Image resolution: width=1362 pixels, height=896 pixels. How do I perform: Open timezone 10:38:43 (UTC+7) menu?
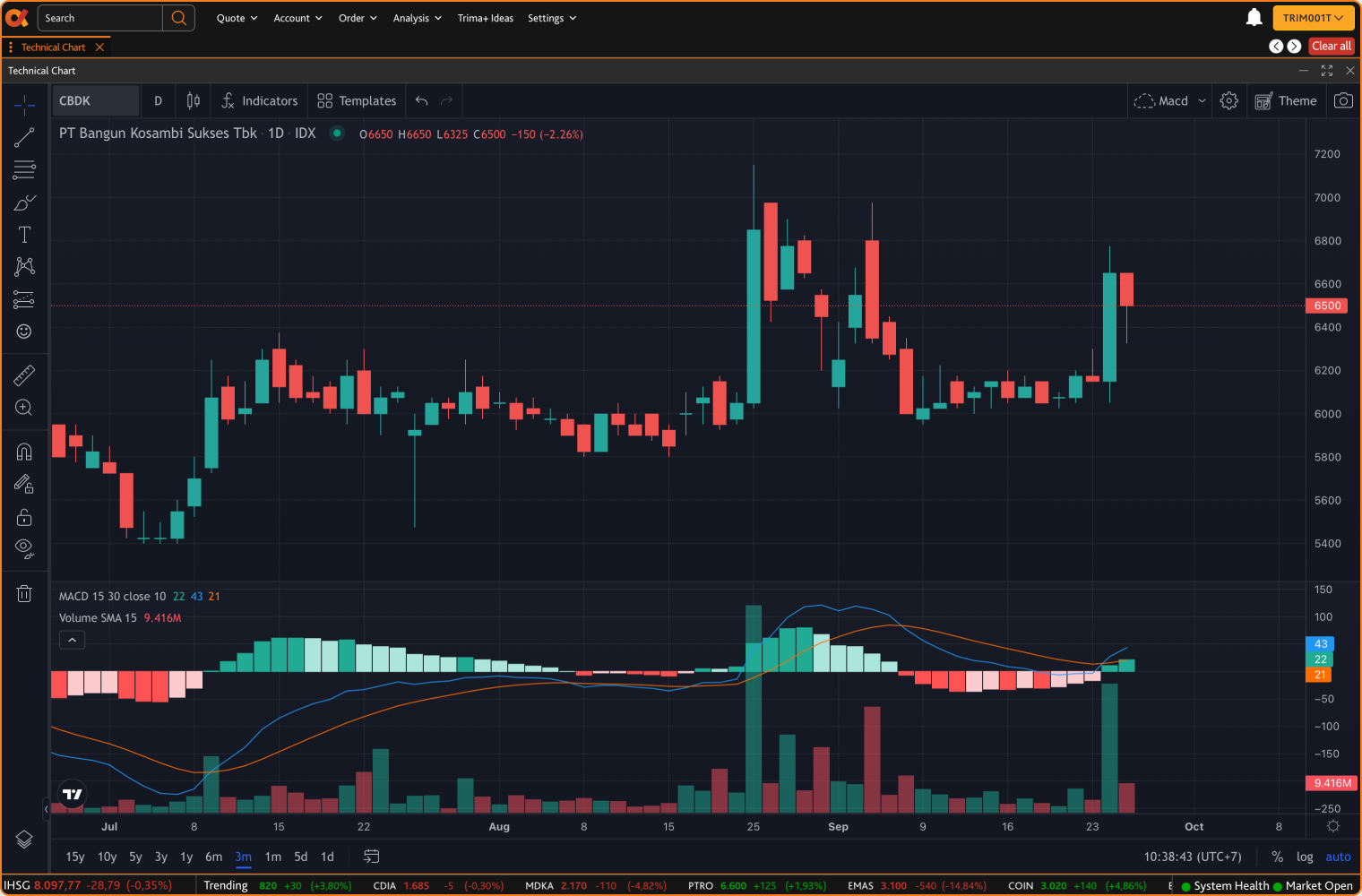pos(1193,857)
